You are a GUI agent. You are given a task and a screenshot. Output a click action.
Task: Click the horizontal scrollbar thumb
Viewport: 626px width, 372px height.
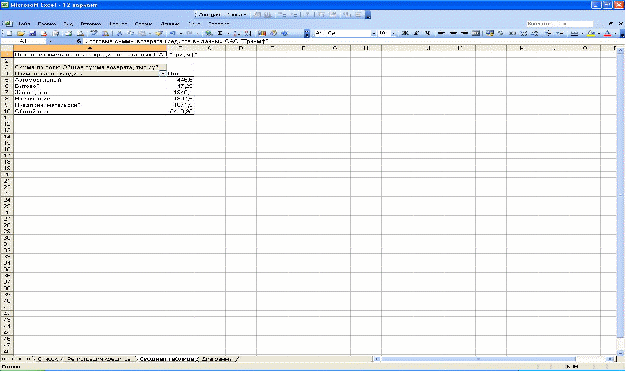pyautogui.click(x=478, y=359)
